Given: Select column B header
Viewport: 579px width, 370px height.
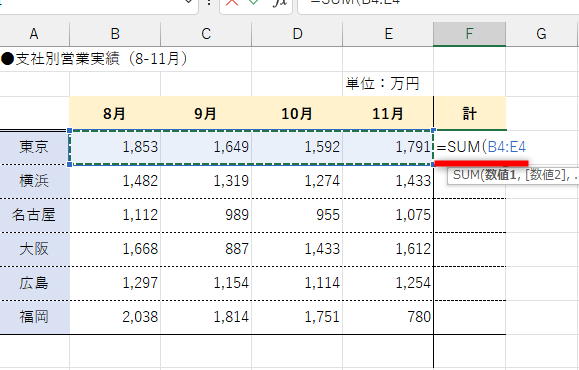Looking at the screenshot, I should [x=115, y=34].
